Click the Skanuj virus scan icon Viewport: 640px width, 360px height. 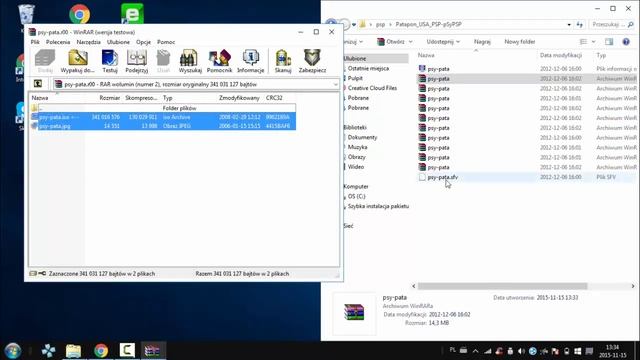click(283, 61)
